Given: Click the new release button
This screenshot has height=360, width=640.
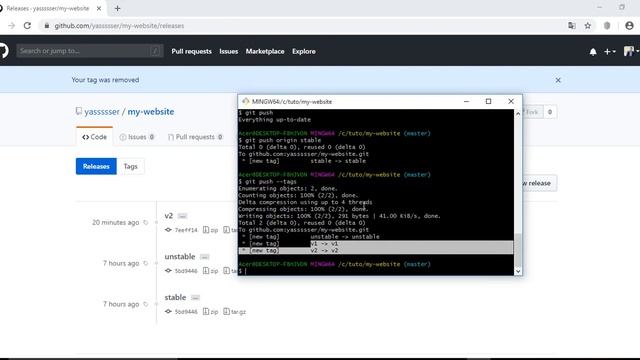Looking at the screenshot, I should [539, 183].
